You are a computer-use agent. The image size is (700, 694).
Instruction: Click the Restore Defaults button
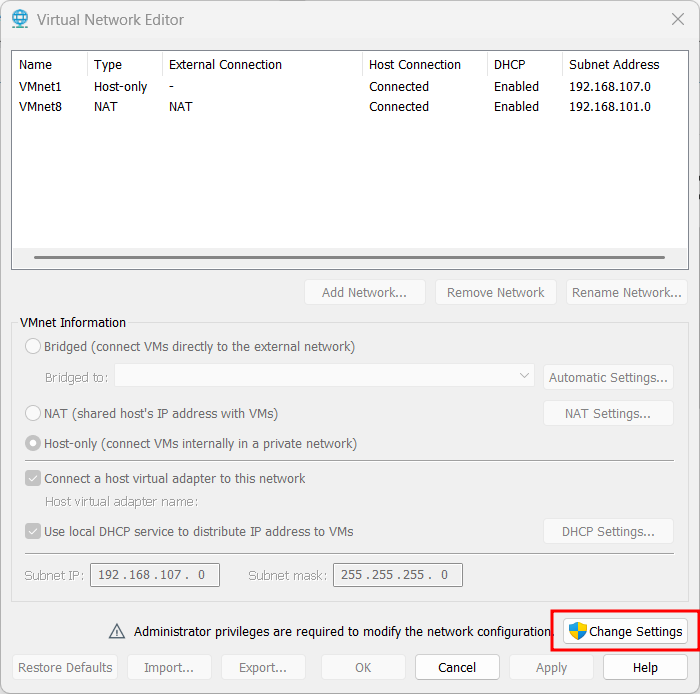point(65,667)
